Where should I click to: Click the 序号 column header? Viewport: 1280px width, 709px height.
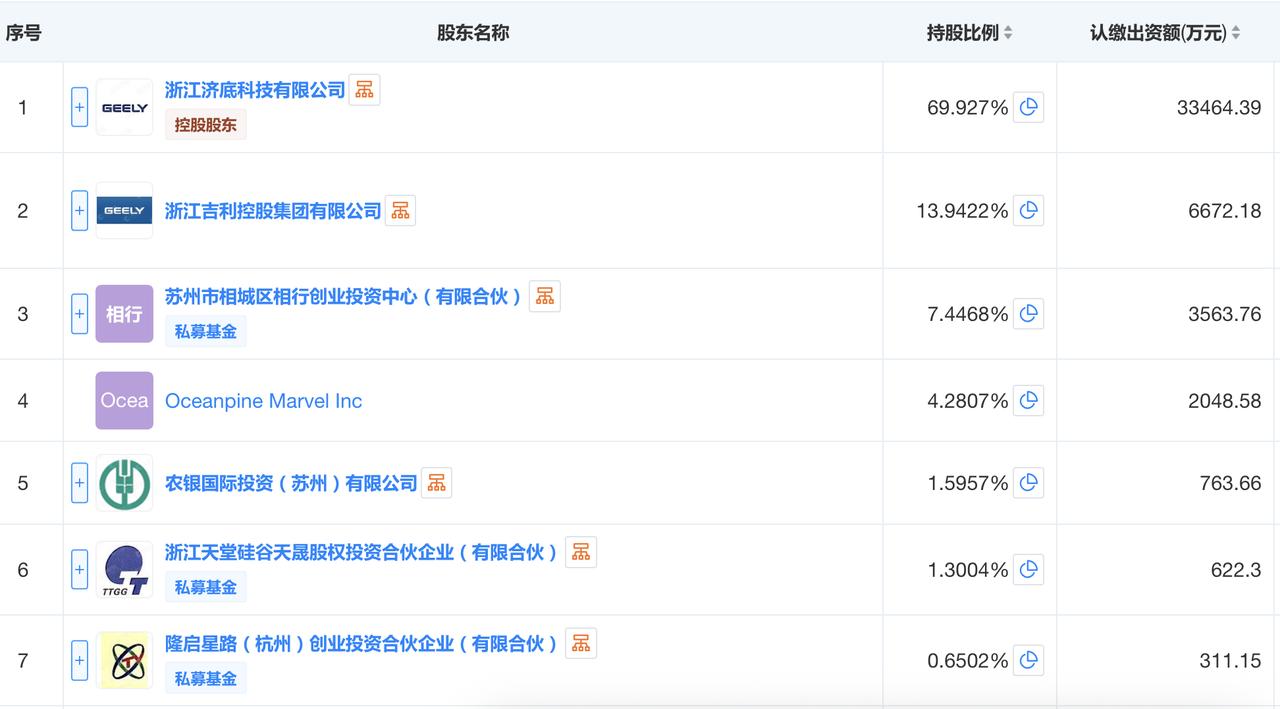[x=23, y=33]
